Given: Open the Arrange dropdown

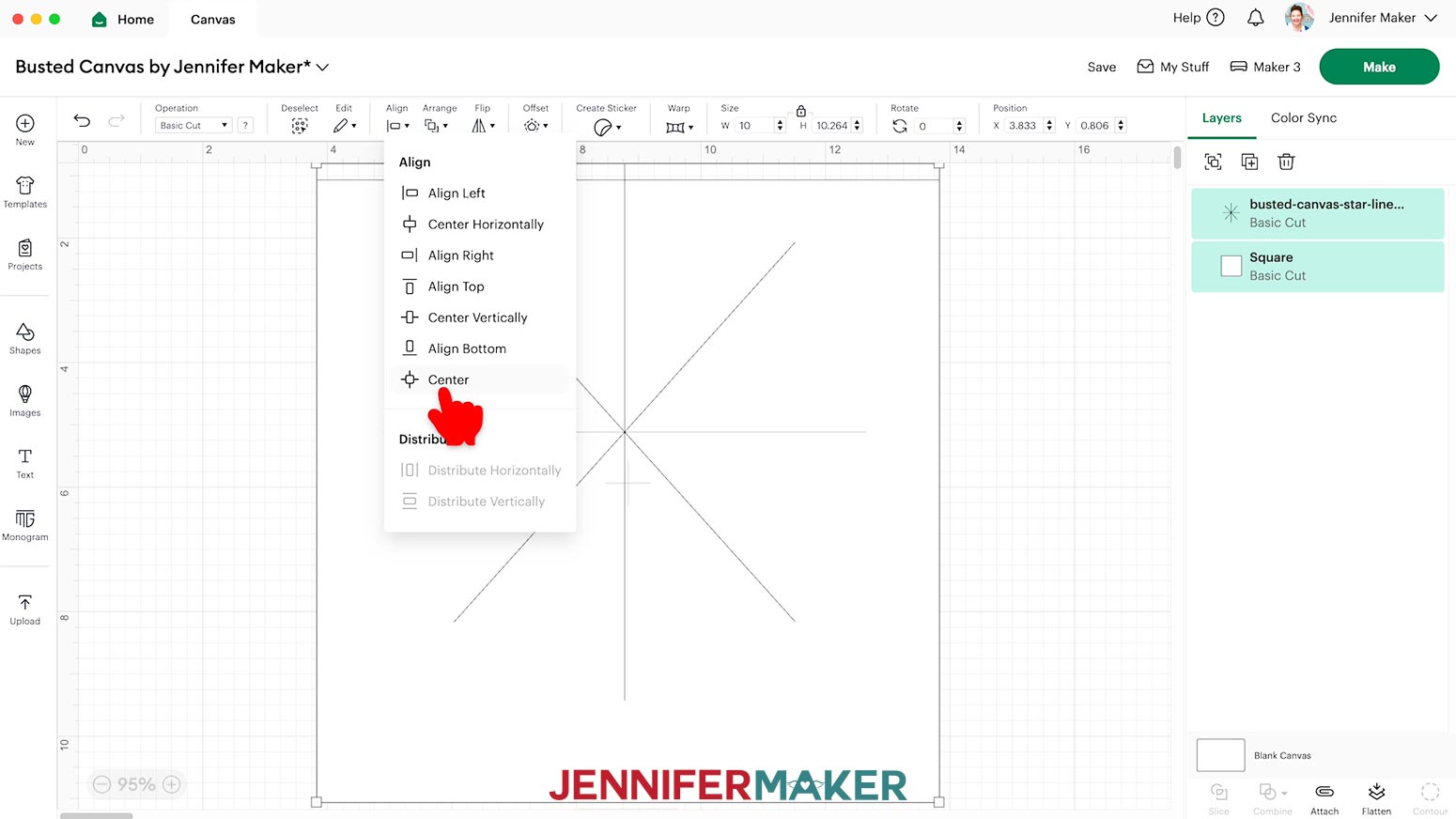Looking at the screenshot, I should [436, 126].
